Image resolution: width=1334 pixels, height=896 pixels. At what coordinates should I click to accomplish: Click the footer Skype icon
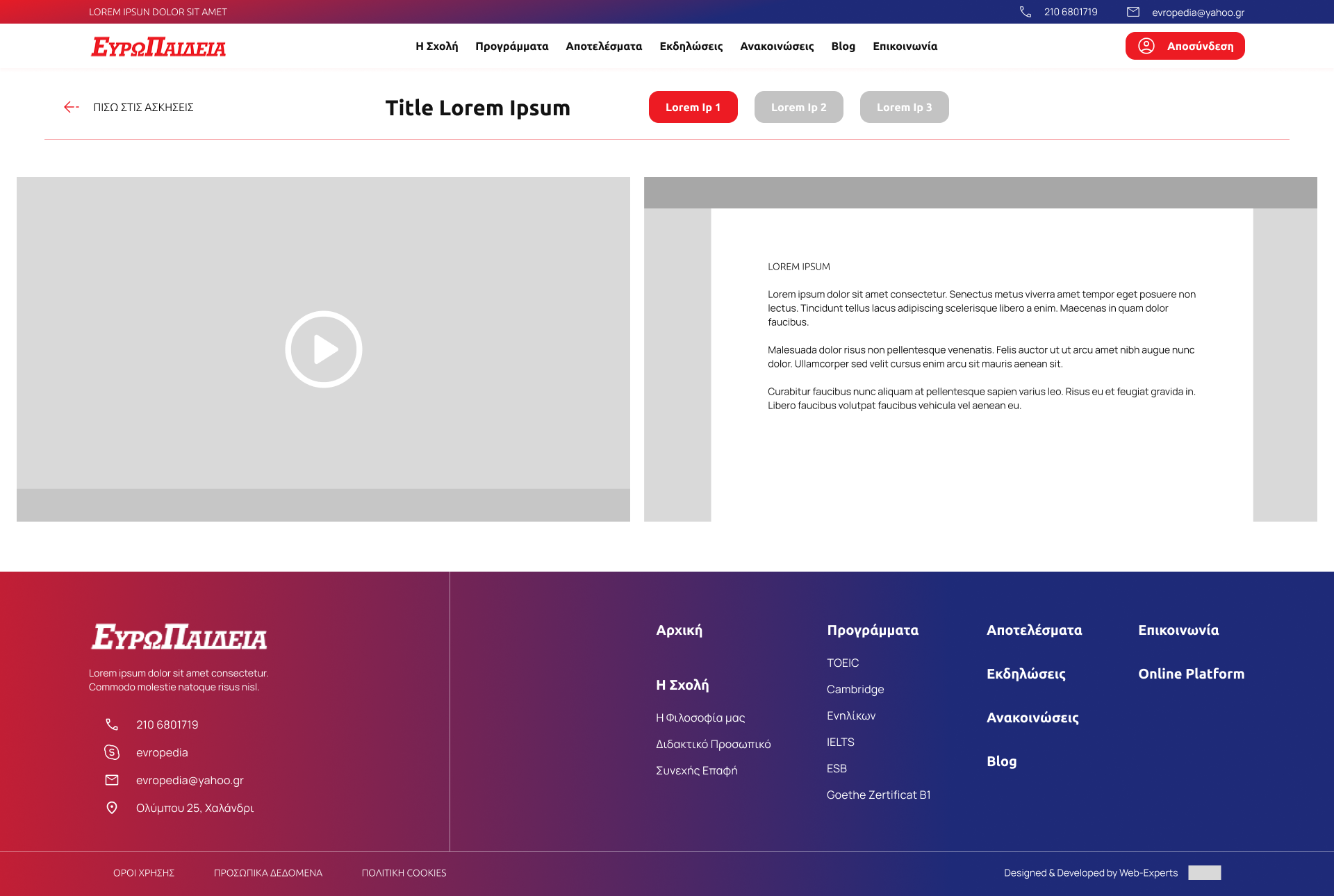[112, 752]
